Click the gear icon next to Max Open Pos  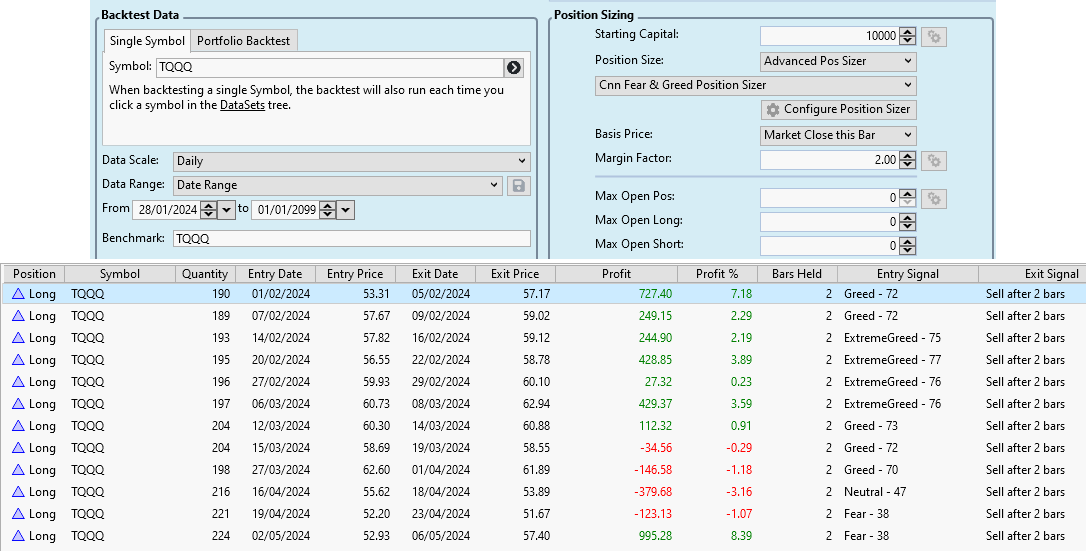pos(935,199)
